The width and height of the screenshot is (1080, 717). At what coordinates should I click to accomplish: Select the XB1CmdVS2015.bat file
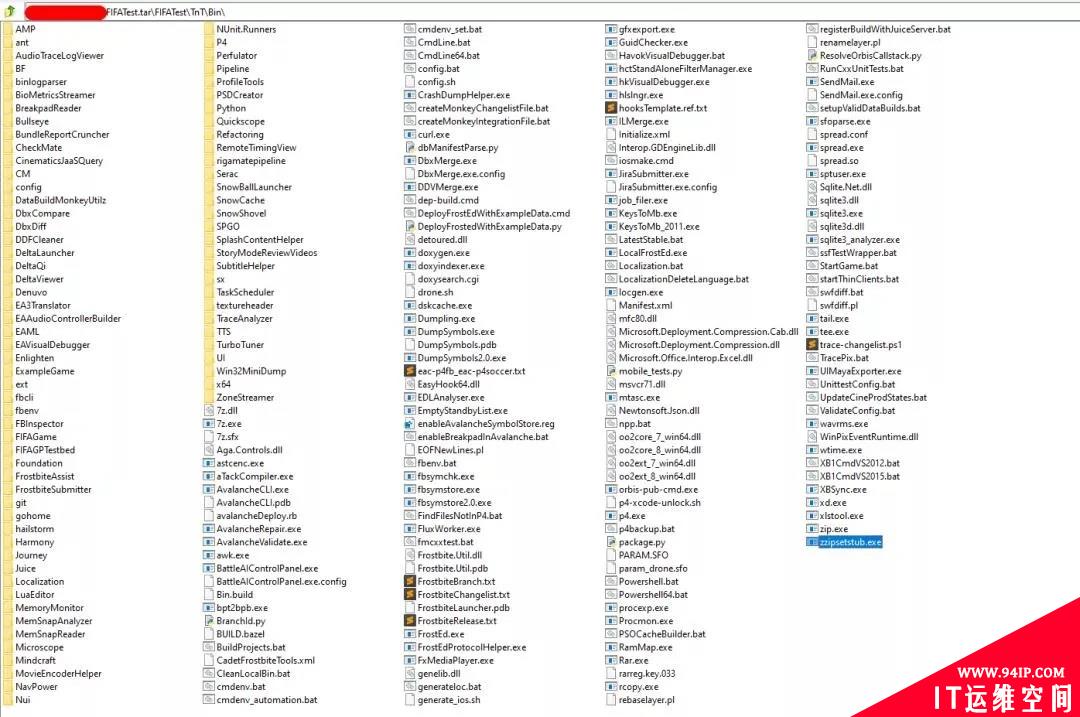[859, 476]
